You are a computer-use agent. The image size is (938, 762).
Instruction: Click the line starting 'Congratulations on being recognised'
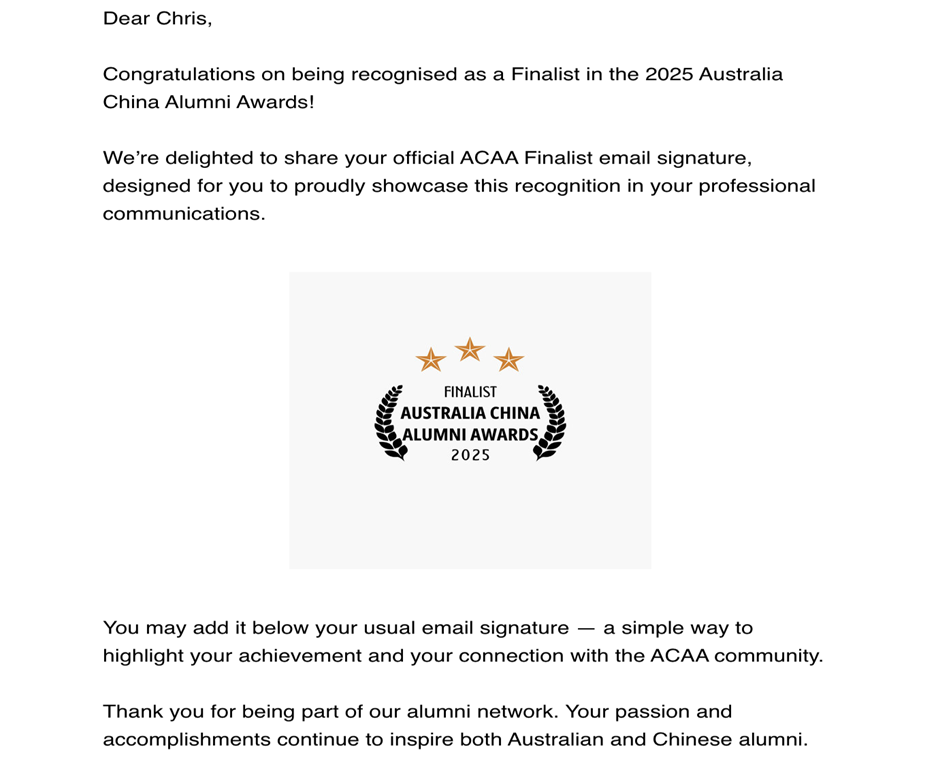442,75
